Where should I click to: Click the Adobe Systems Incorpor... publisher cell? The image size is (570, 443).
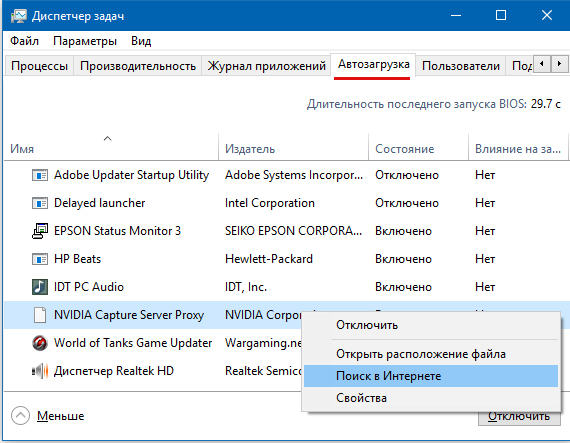click(x=294, y=175)
